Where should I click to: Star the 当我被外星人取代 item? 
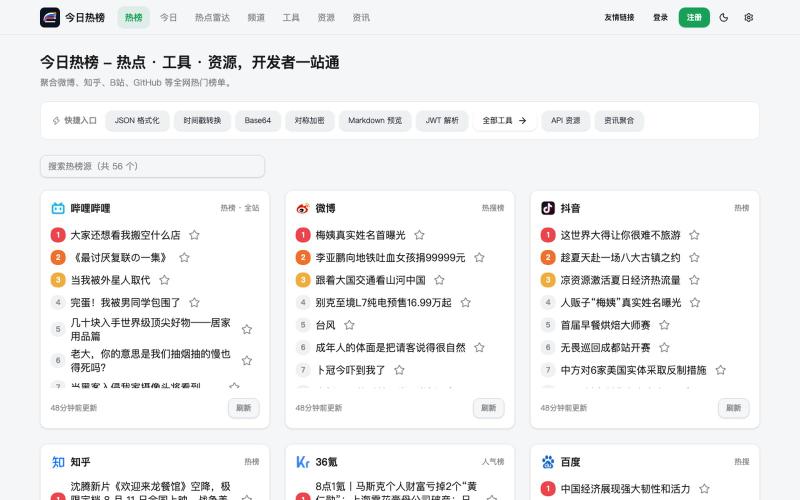(164, 280)
